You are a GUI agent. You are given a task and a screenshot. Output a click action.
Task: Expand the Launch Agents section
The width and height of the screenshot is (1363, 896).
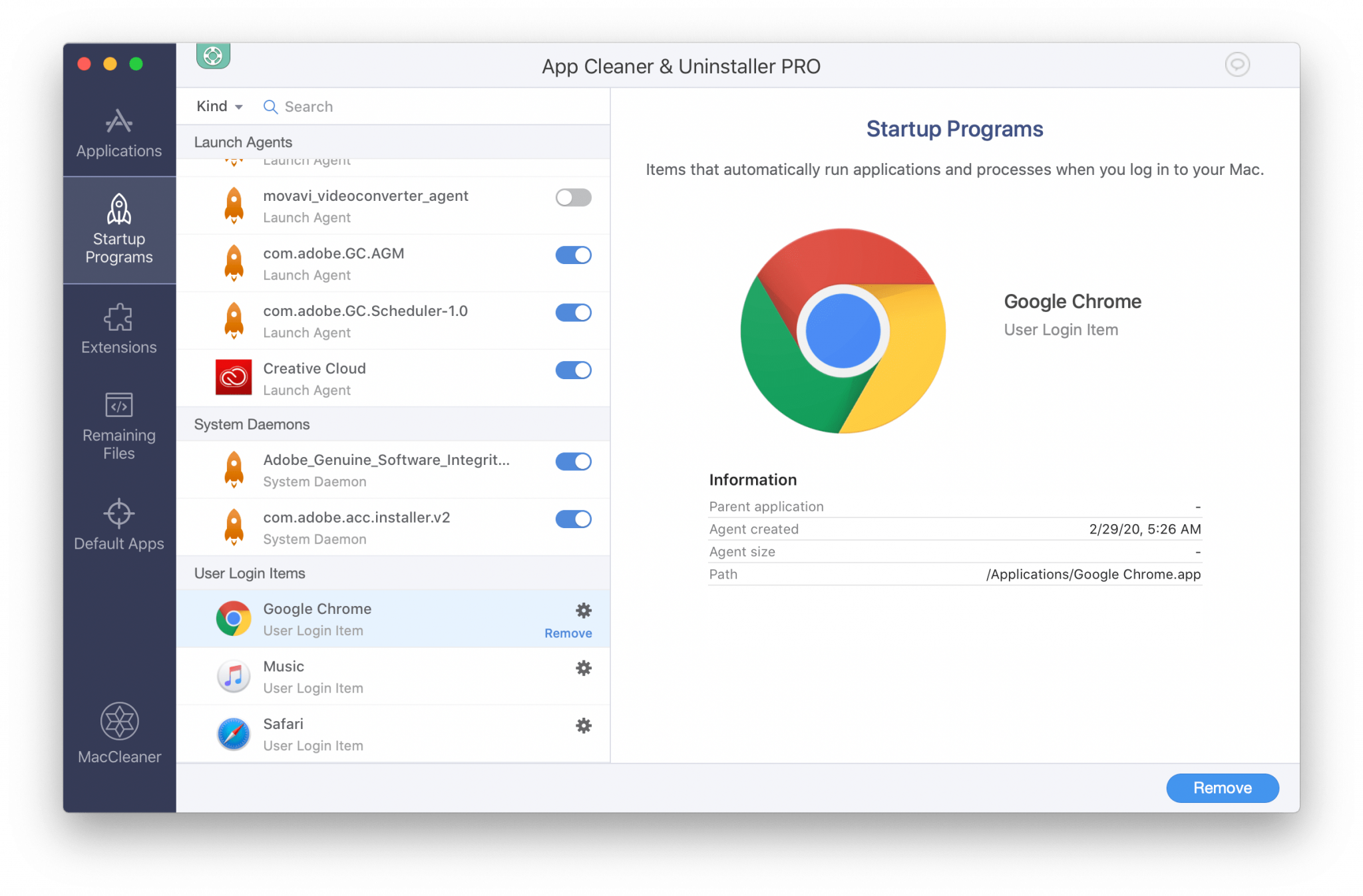244,140
